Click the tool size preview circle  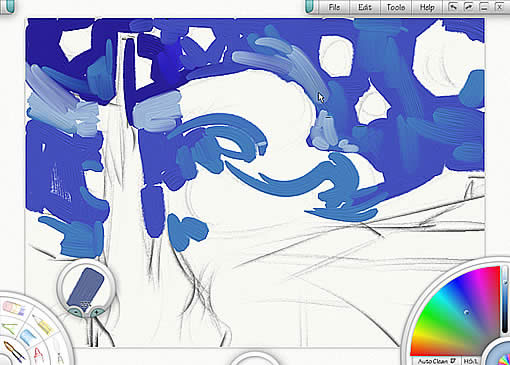click(86, 287)
